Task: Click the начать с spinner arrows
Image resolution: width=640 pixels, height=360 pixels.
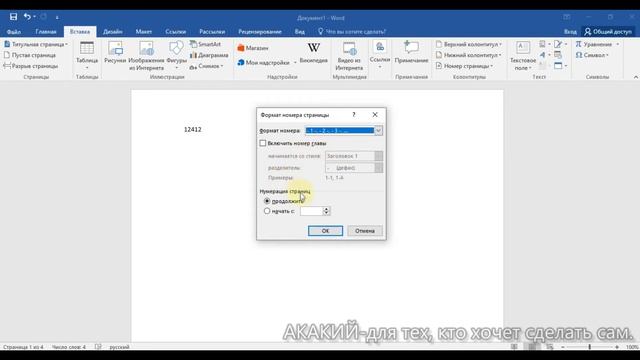Action: (x=326, y=211)
